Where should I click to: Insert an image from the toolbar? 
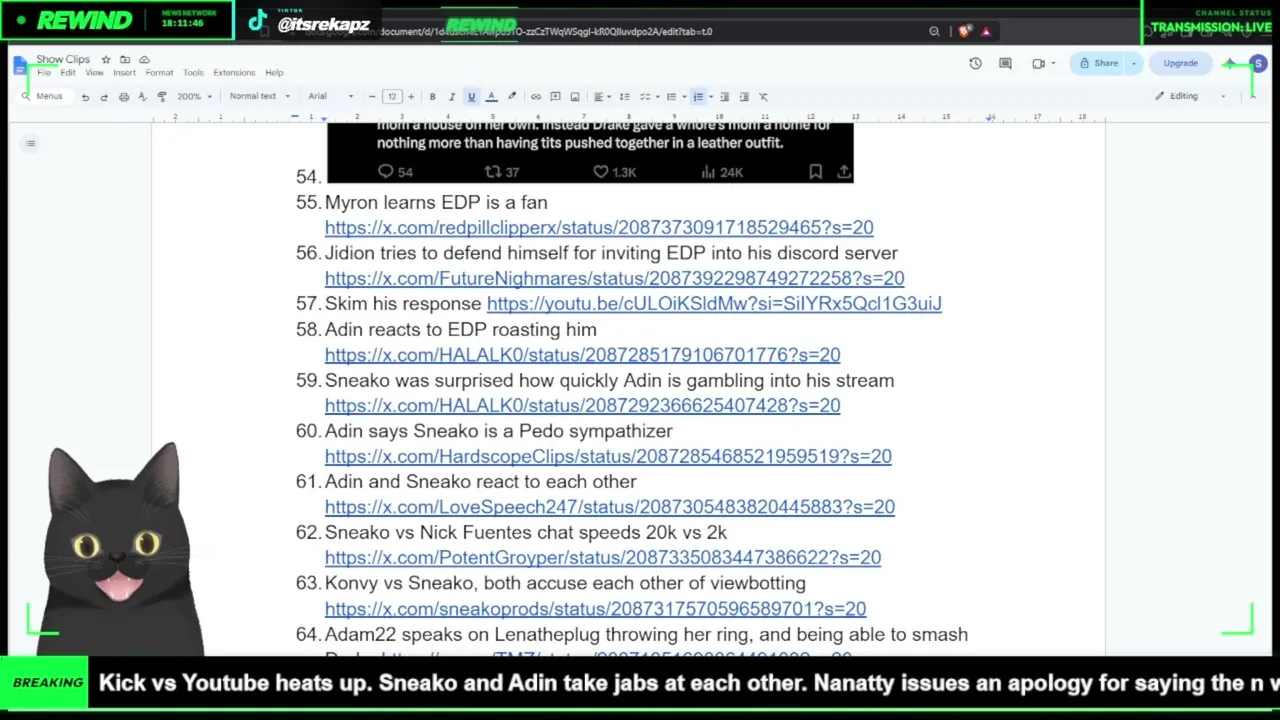574,97
